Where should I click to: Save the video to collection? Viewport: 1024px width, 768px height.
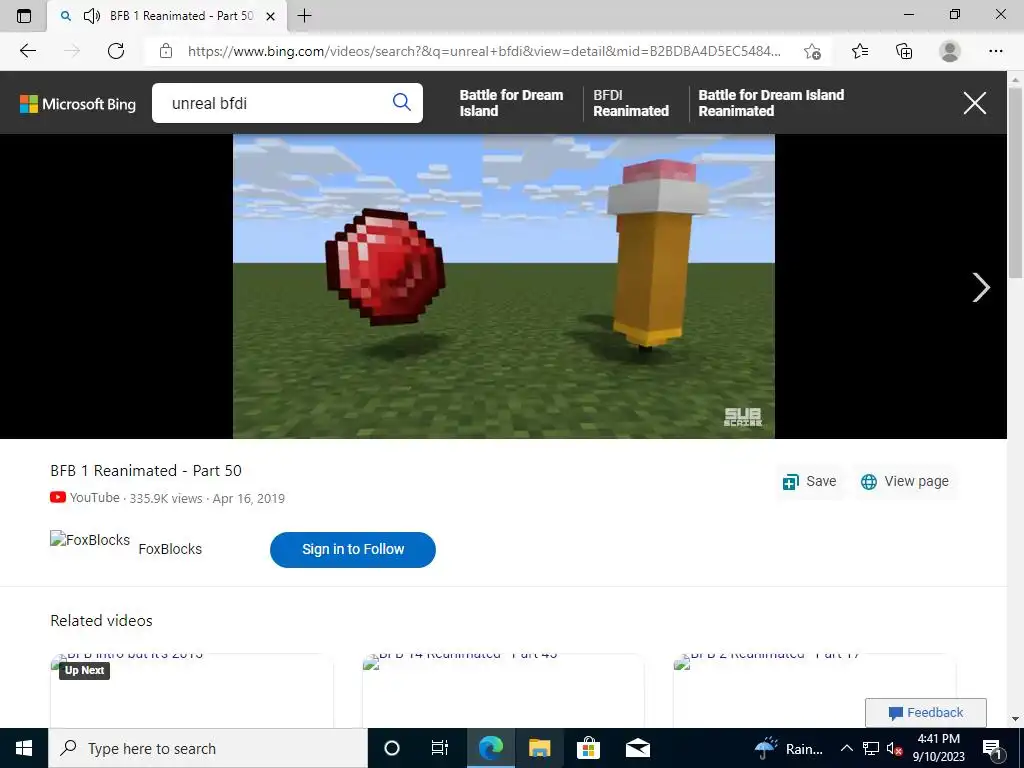coord(809,481)
